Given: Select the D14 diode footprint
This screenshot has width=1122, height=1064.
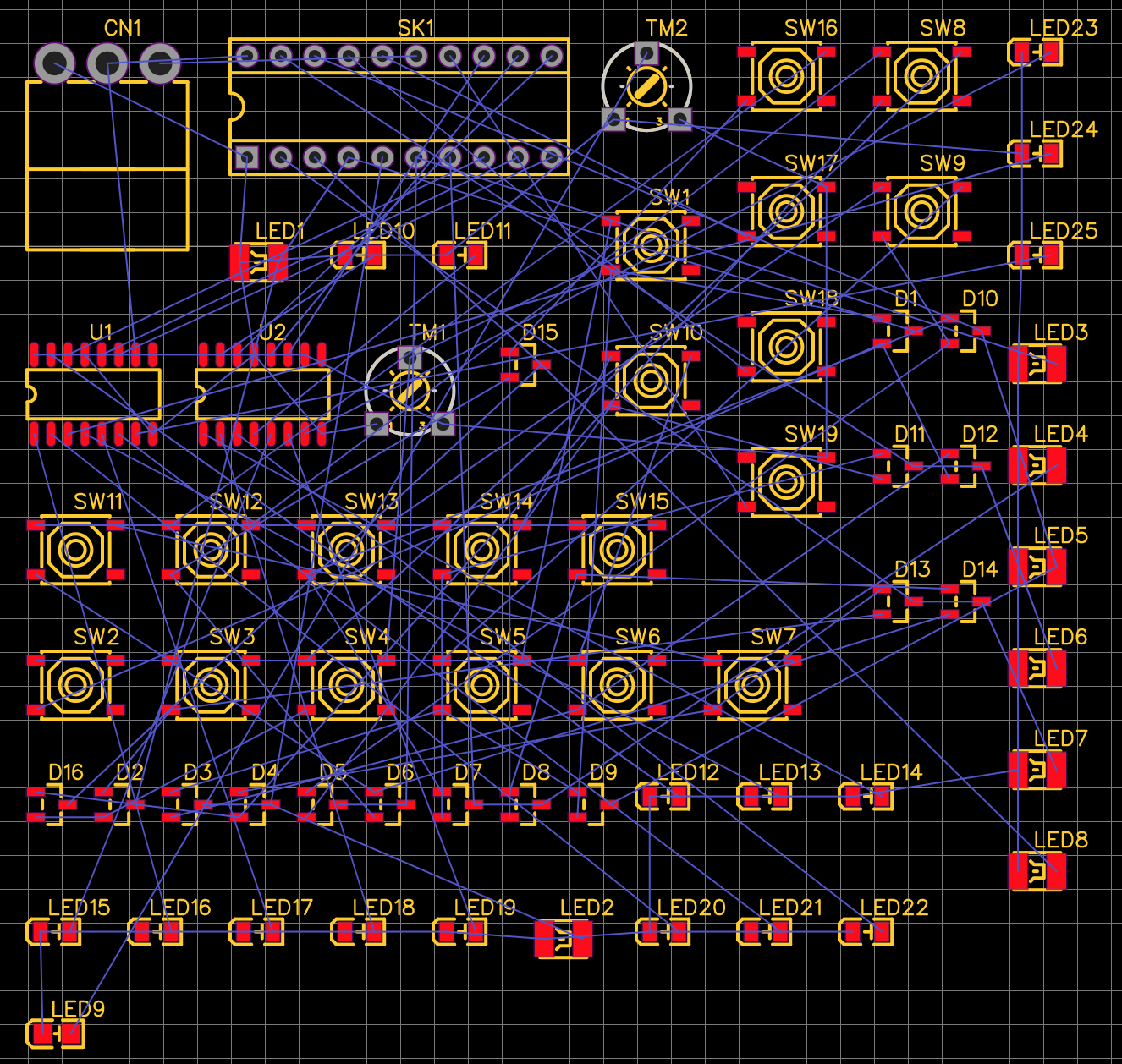Looking at the screenshot, I should [965, 602].
